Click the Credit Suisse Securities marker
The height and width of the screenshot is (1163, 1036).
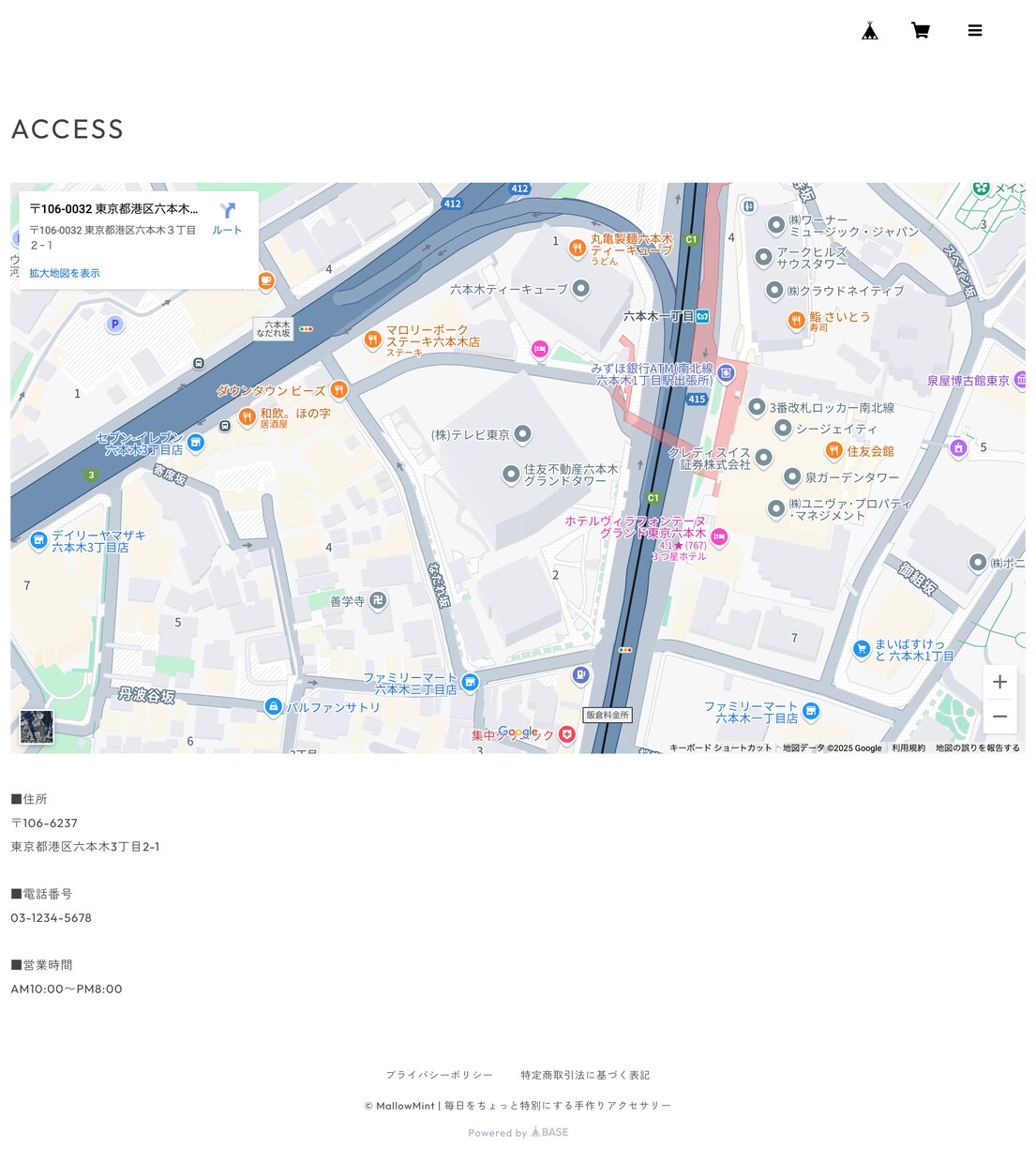[x=764, y=457]
